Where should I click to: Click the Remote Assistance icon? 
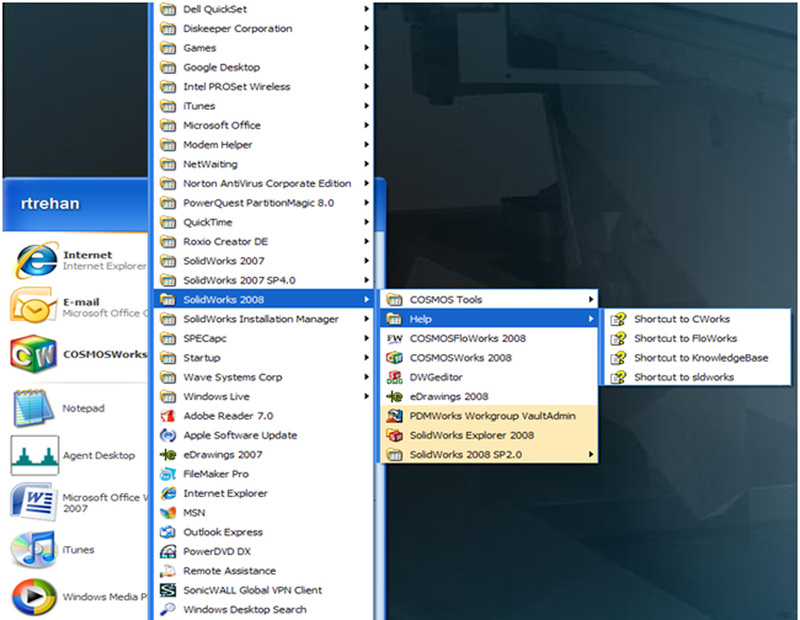pyautogui.click(x=168, y=571)
